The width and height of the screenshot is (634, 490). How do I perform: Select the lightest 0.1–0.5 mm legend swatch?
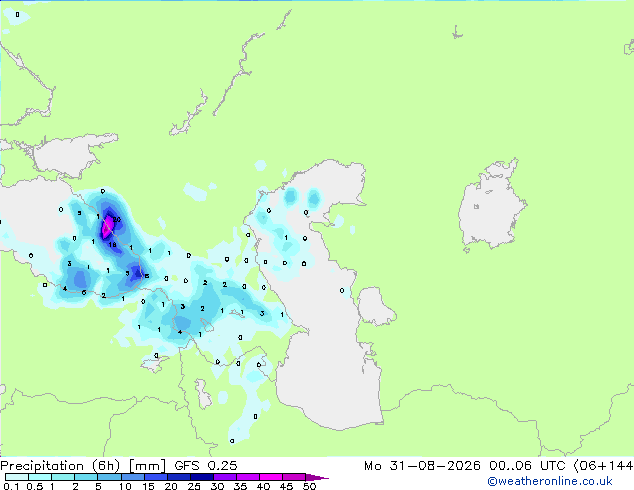(x=17, y=477)
